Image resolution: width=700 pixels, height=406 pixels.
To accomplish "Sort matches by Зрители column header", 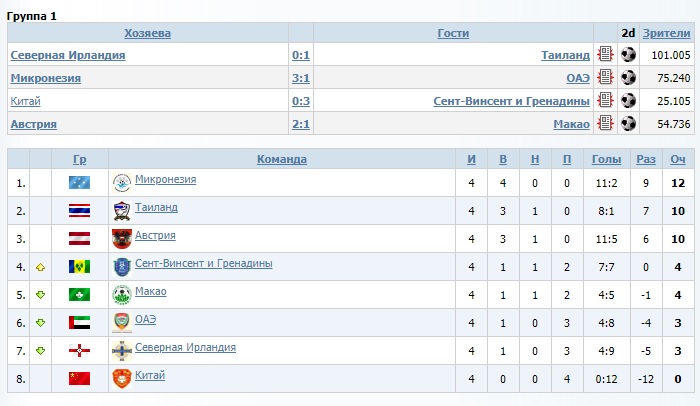I will coord(666,33).
